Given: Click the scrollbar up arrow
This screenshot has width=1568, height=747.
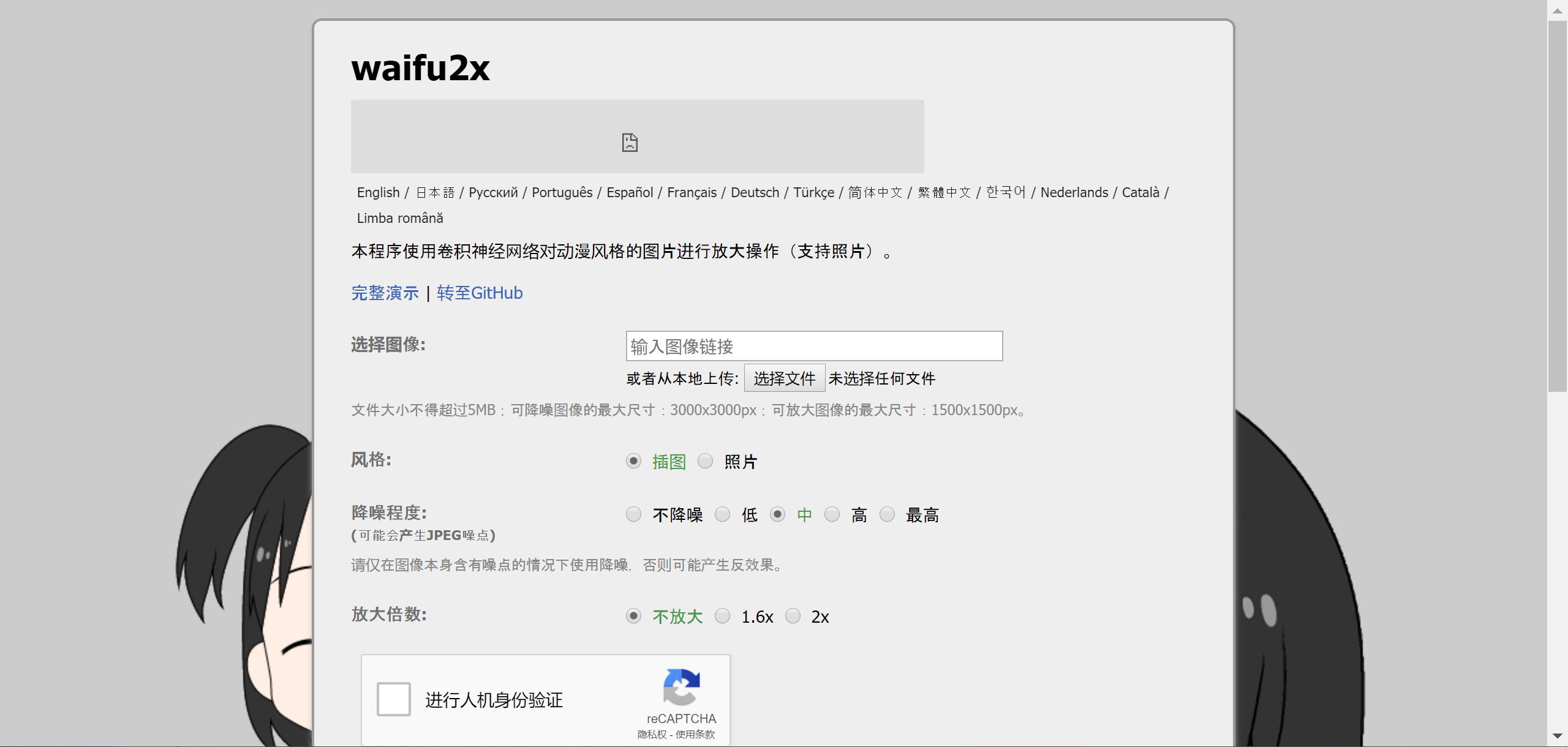Looking at the screenshot, I should 1558,10.
